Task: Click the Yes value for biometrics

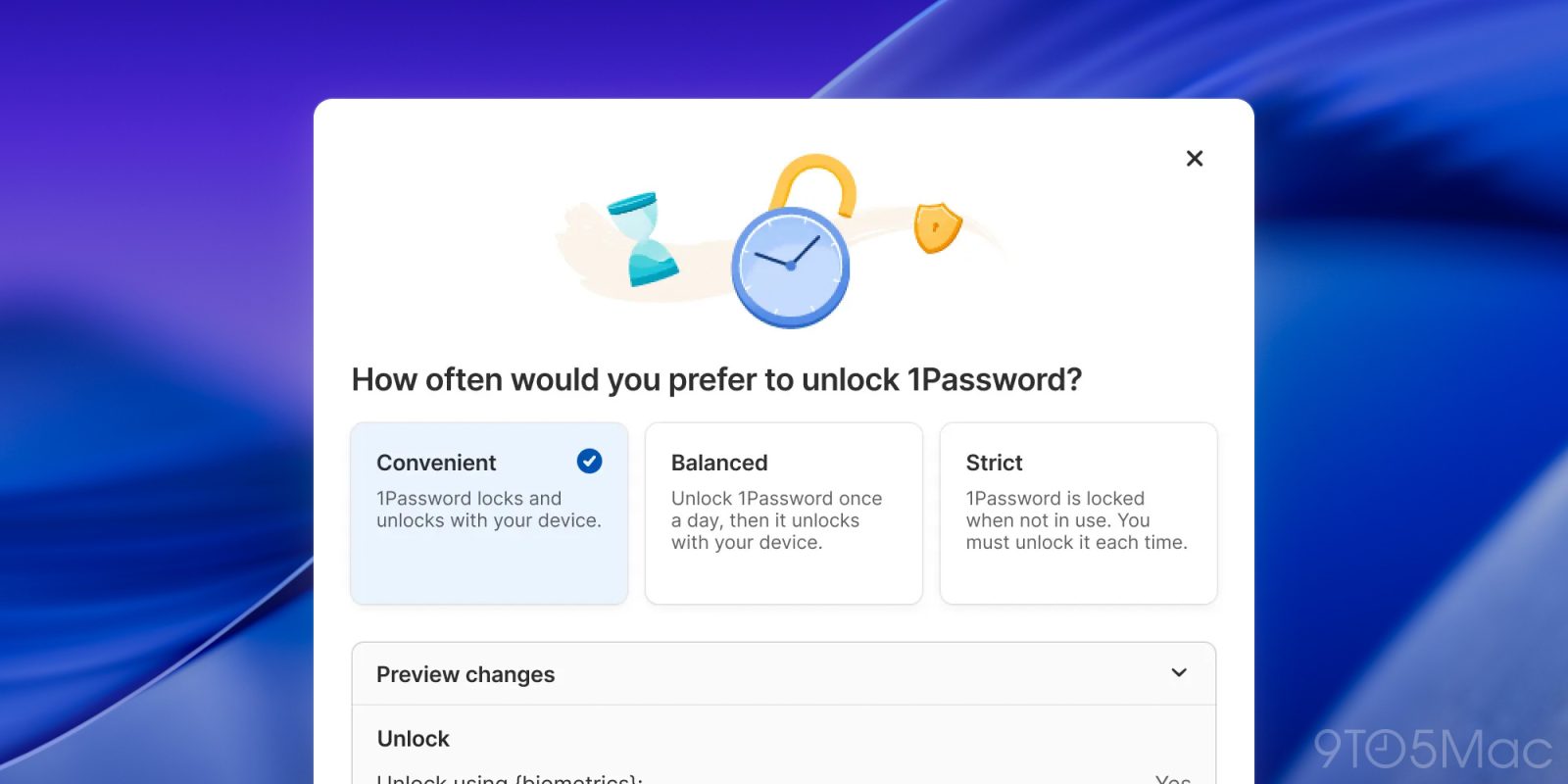Action: (x=1172, y=778)
